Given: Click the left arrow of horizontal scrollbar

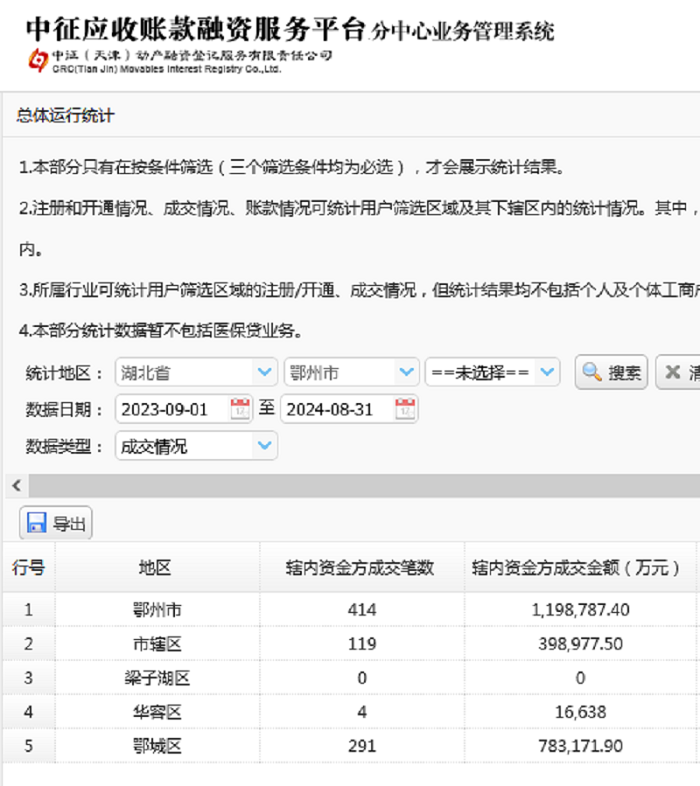Looking at the screenshot, I should point(17,485).
